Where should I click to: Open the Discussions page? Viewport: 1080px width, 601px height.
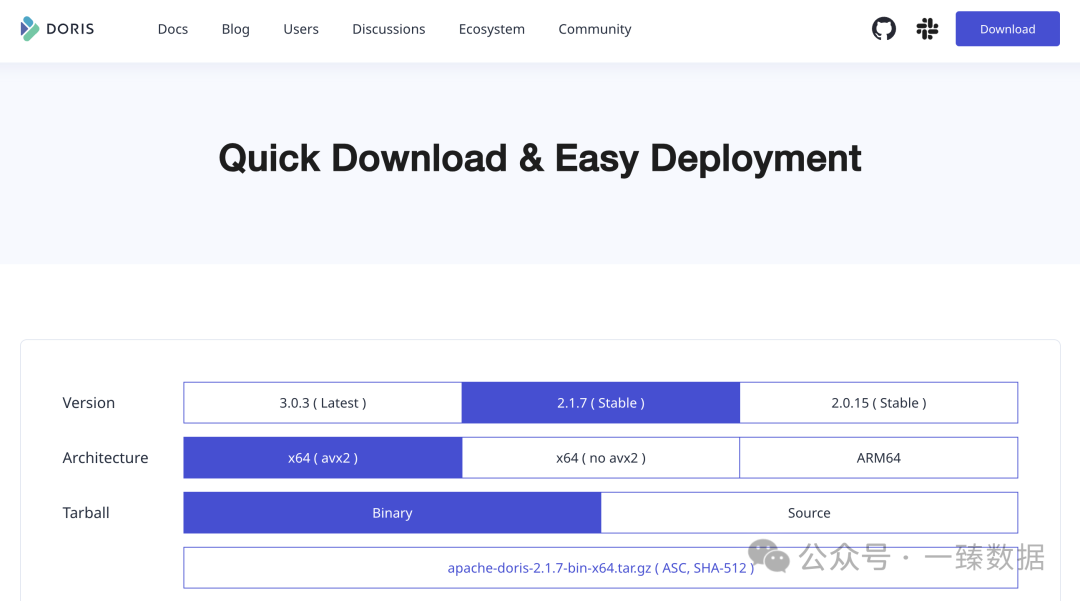click(388, 29)
